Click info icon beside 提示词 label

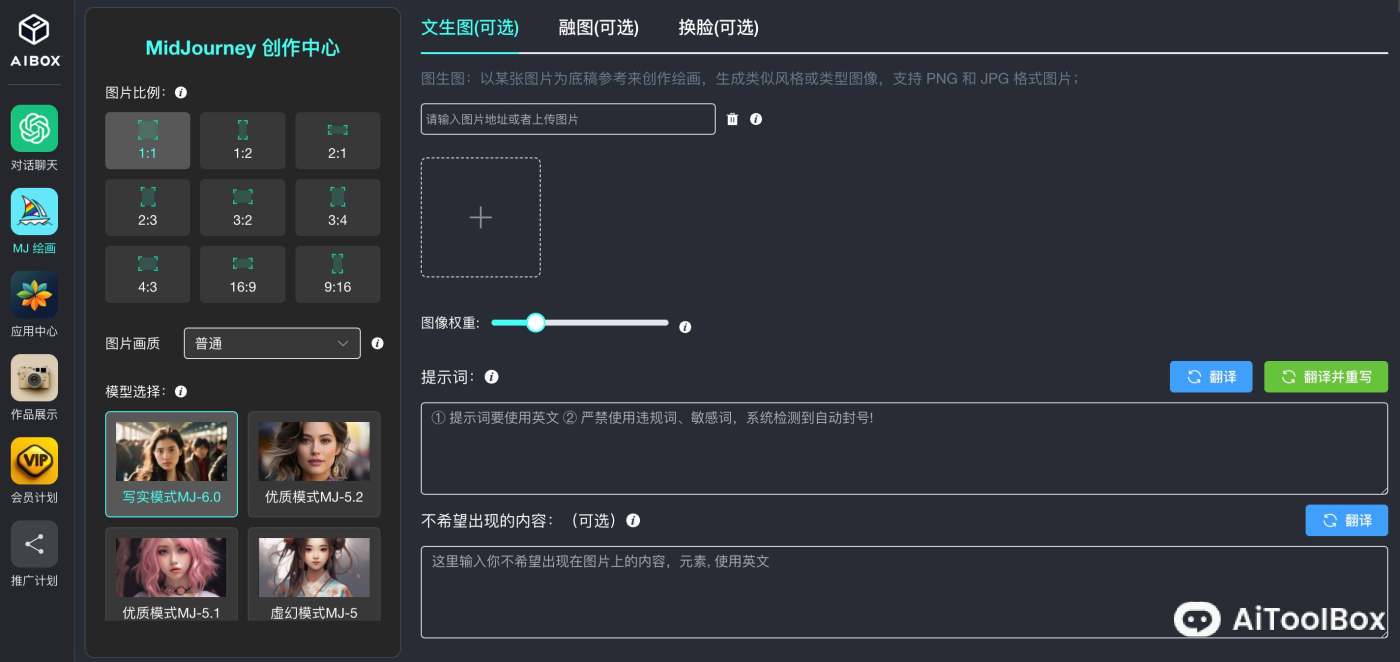[x=492, y=377]
